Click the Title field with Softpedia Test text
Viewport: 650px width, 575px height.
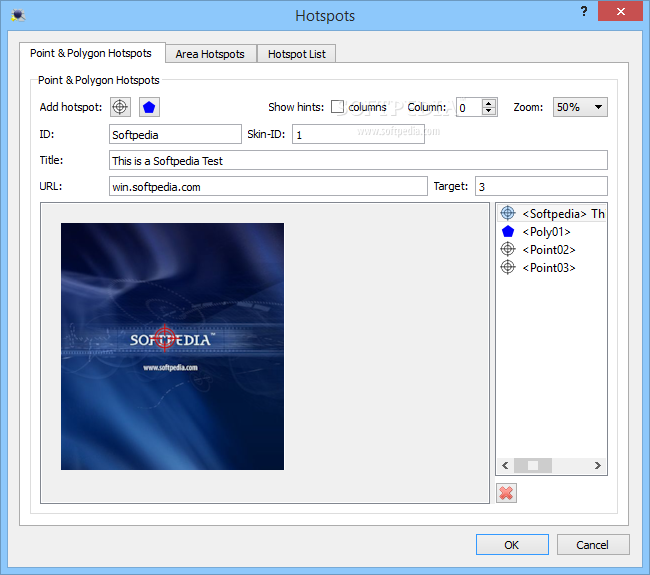point(358,160)
